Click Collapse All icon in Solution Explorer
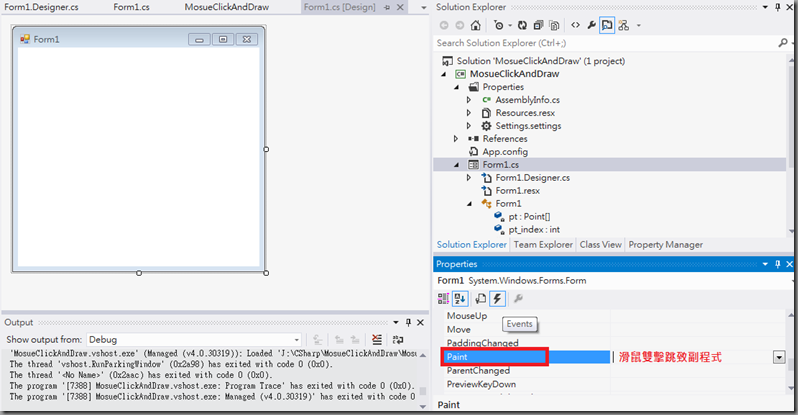 tap(538, 25)
